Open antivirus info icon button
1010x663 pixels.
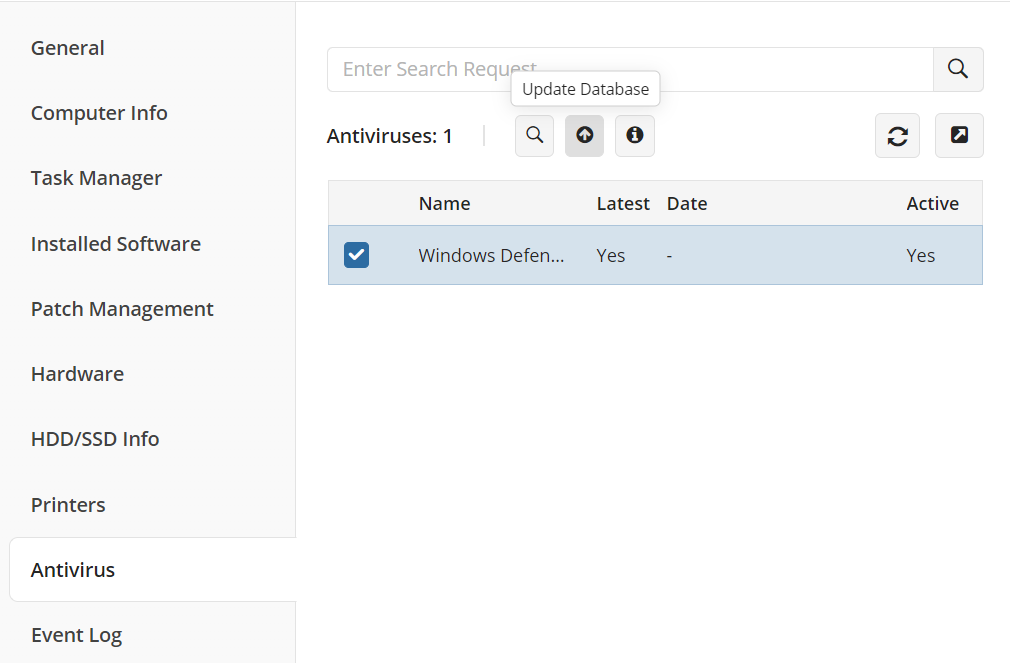(634, 135)
